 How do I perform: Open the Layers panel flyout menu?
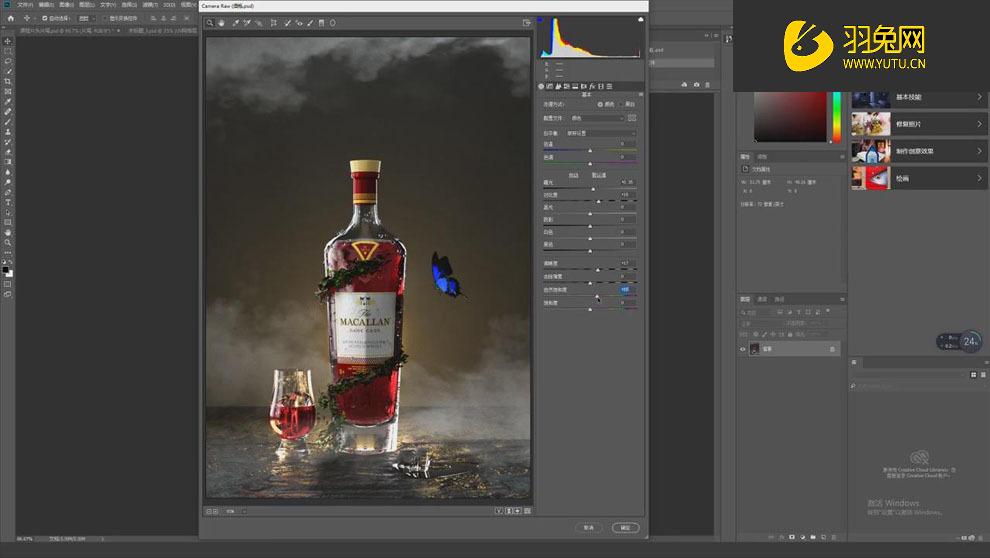tap(842, 299)
